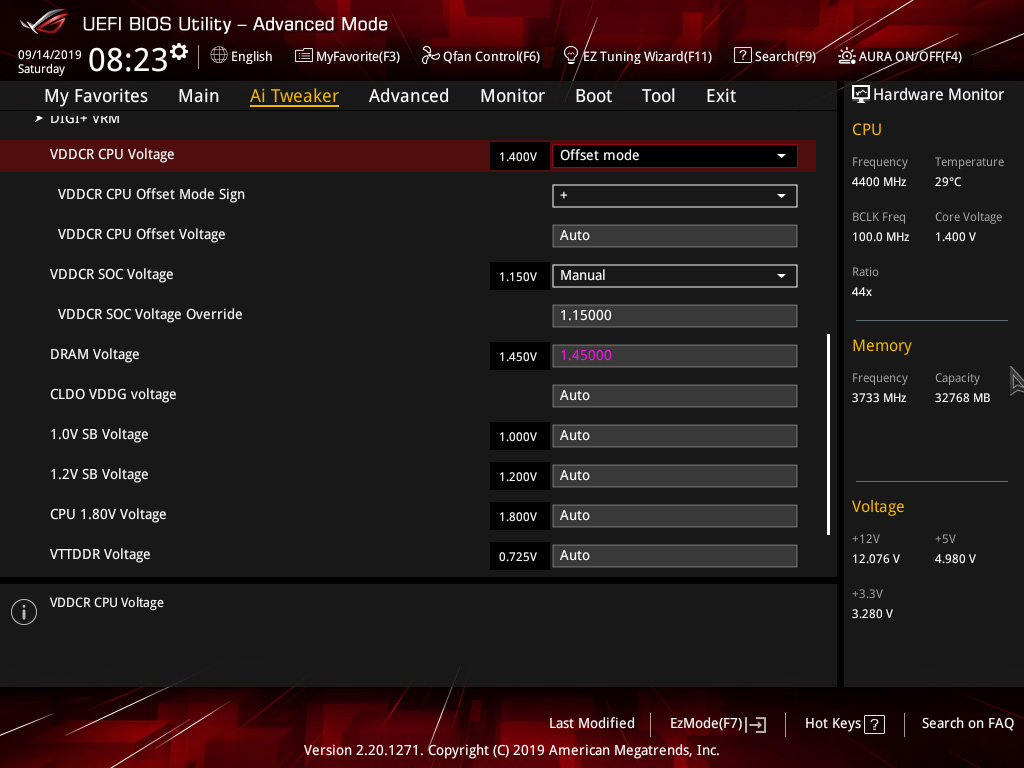Switch to the Tool tab

click(658, 96)
